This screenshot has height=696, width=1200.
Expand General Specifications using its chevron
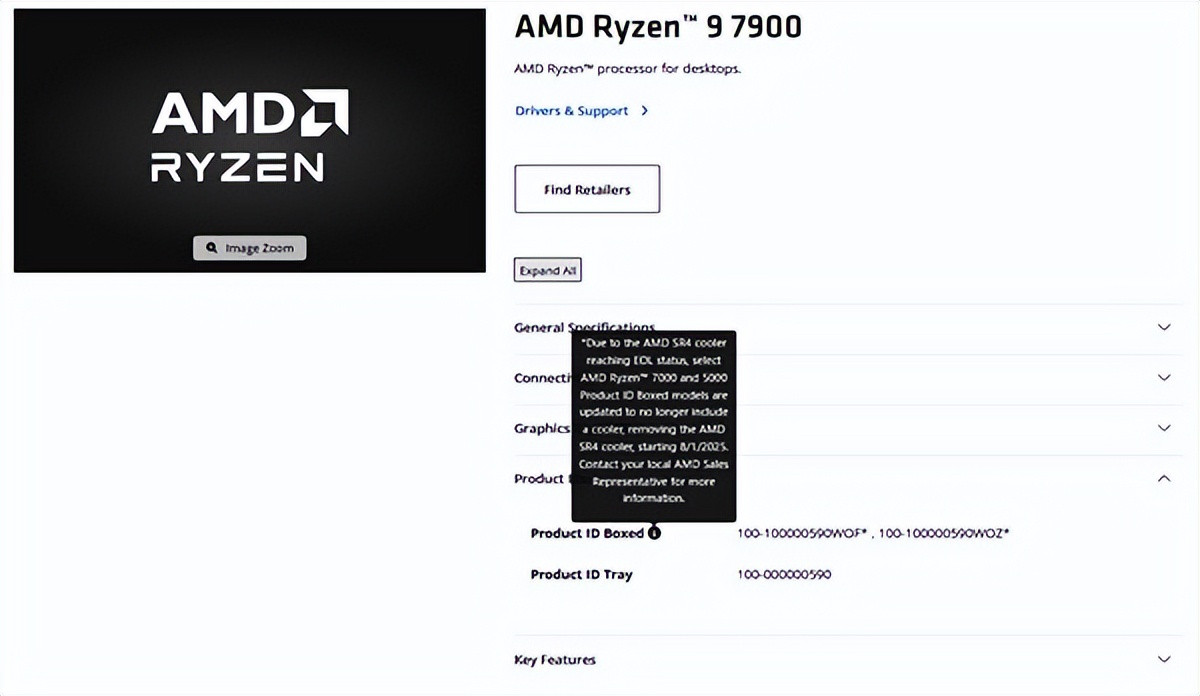[x=1163, y=327]
